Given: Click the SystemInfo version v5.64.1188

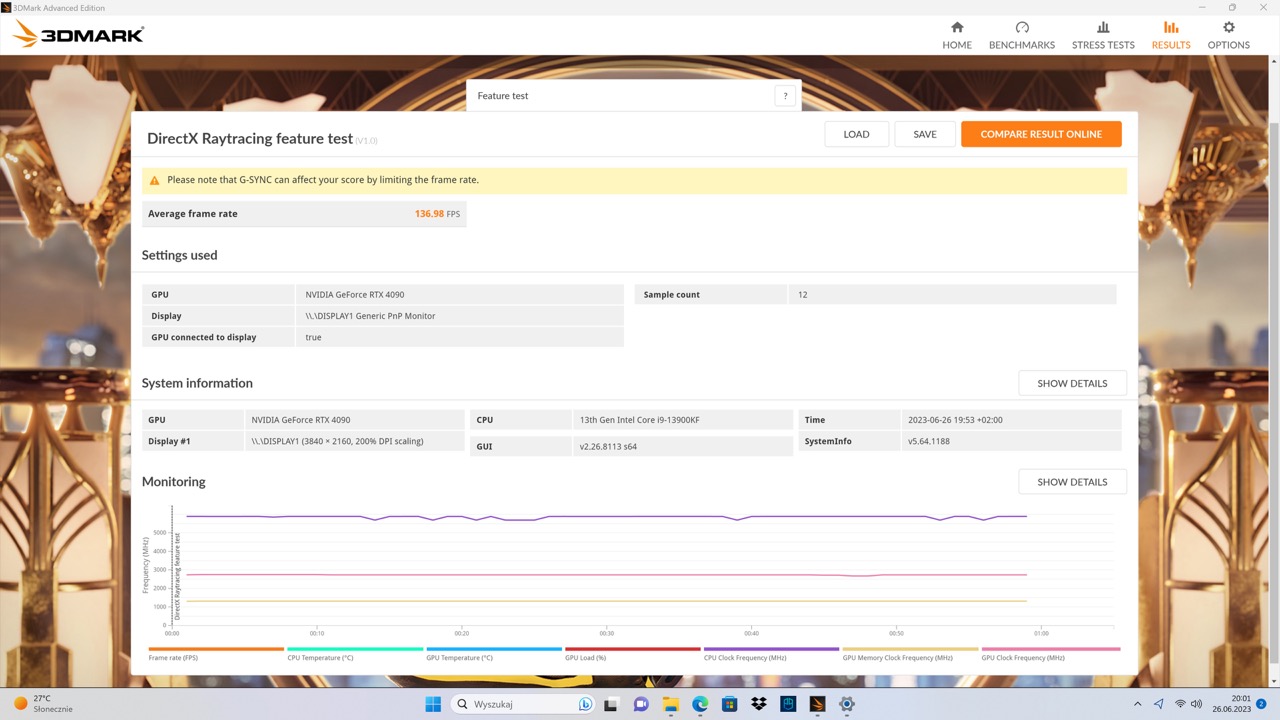Looking at the screenshot, I should (x=929, y=441).
